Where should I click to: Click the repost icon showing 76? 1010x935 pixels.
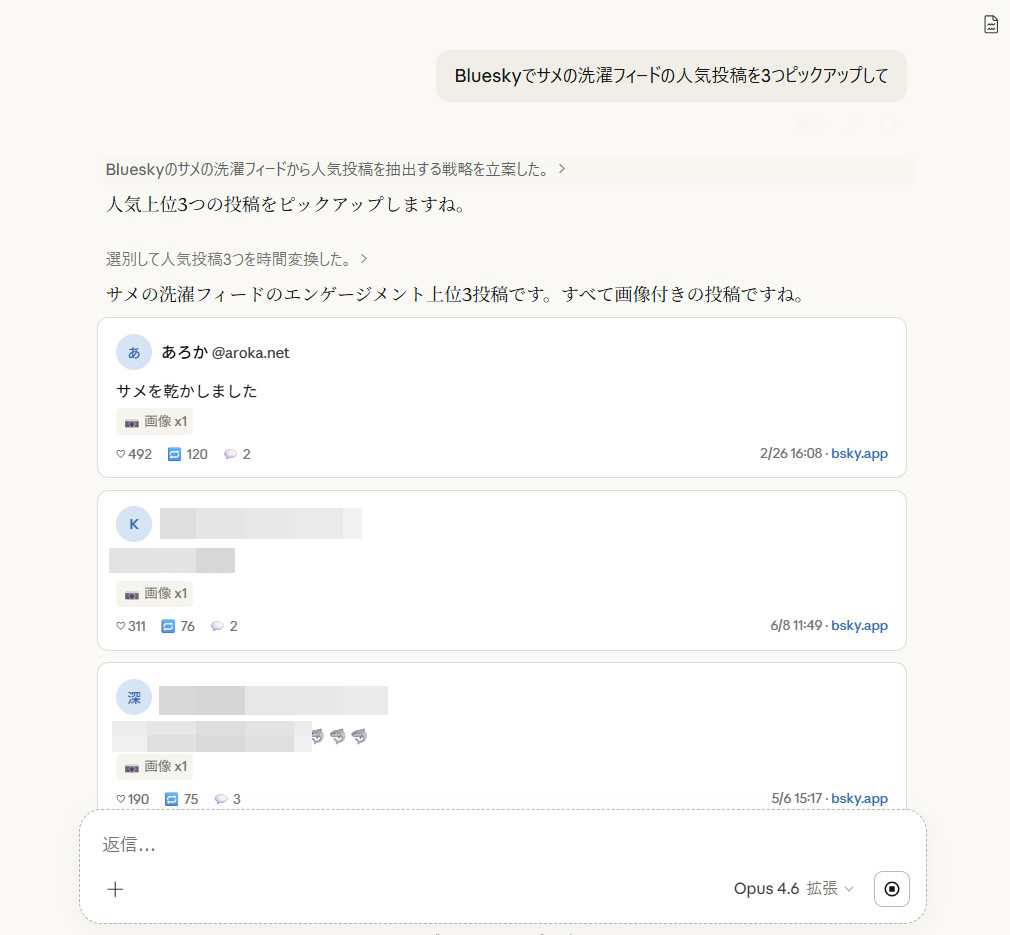(167, 626)
